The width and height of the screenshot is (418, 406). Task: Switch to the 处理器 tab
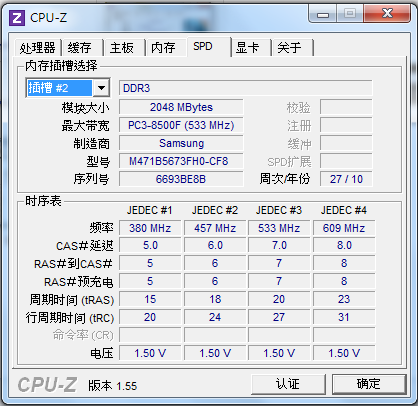point(37,48)
